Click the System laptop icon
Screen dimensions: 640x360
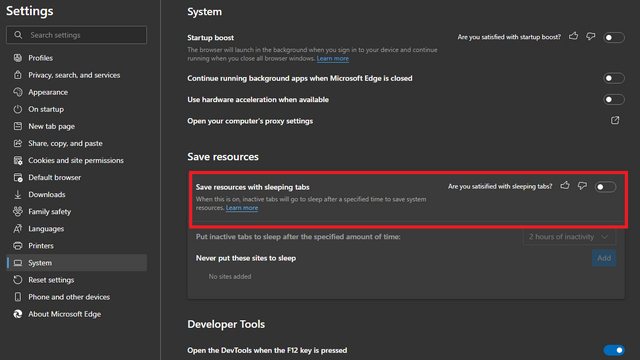click(x=18, y=263)
